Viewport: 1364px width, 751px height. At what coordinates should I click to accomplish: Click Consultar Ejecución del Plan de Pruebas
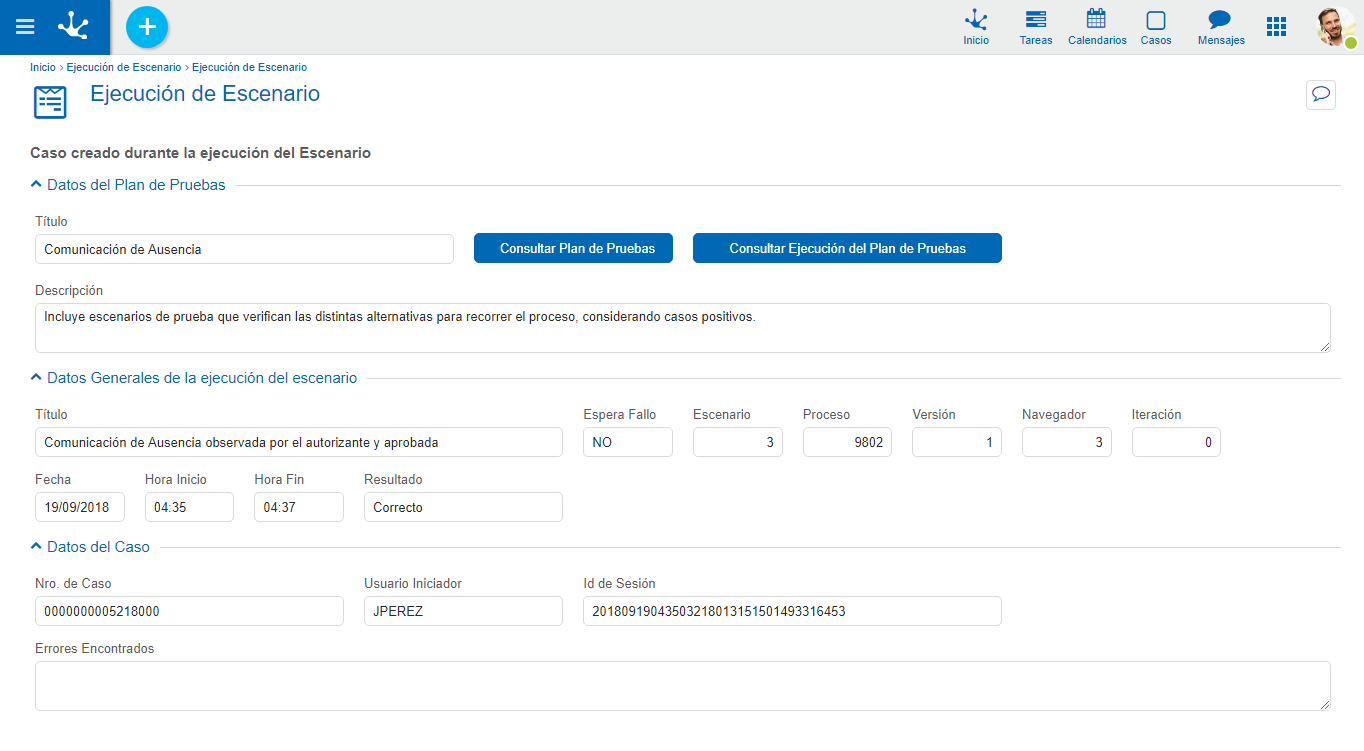pos(847,248)
